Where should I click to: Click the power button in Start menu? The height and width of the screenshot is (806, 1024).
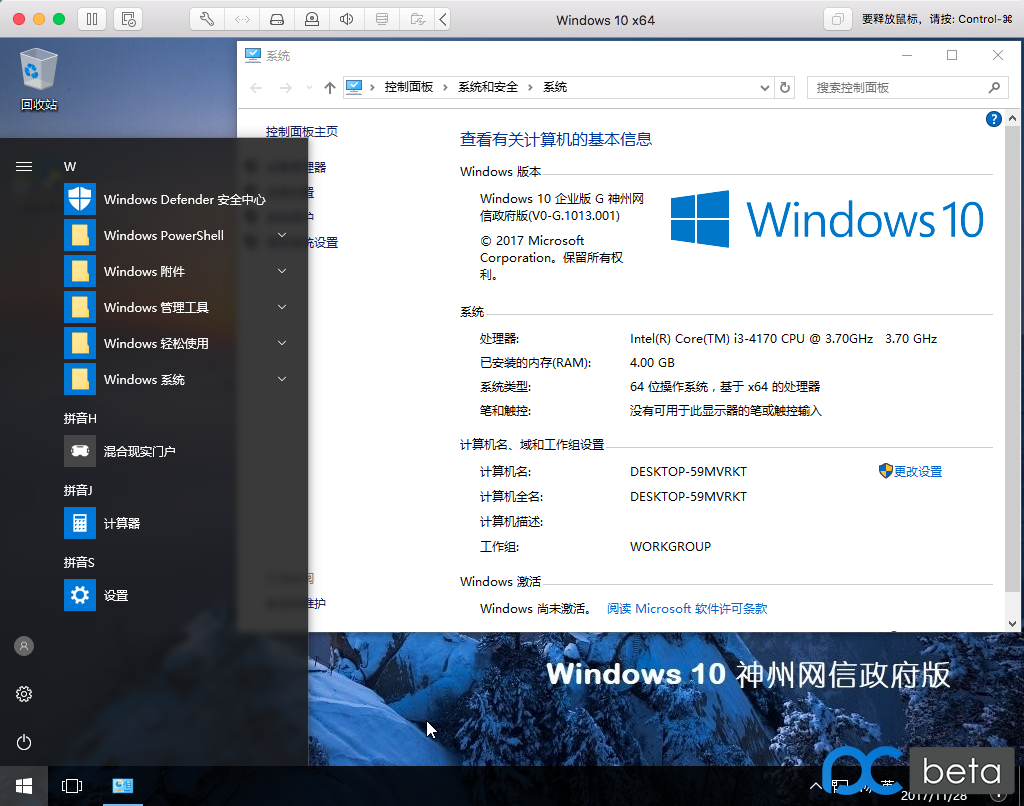click(24, 743)
